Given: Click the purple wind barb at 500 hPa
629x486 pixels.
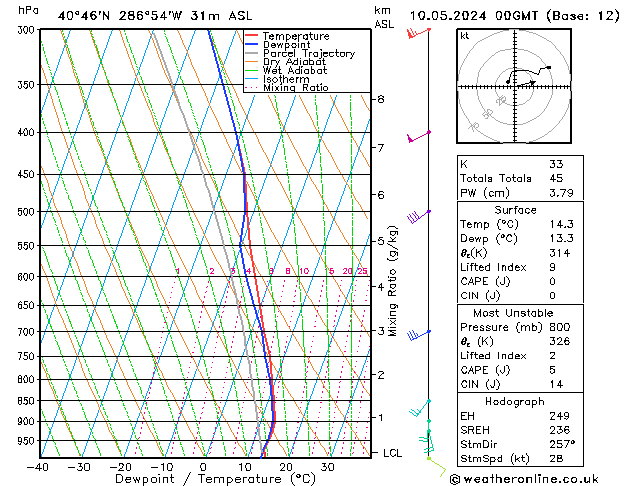Looking at the screenshot, I should point(419,217).
